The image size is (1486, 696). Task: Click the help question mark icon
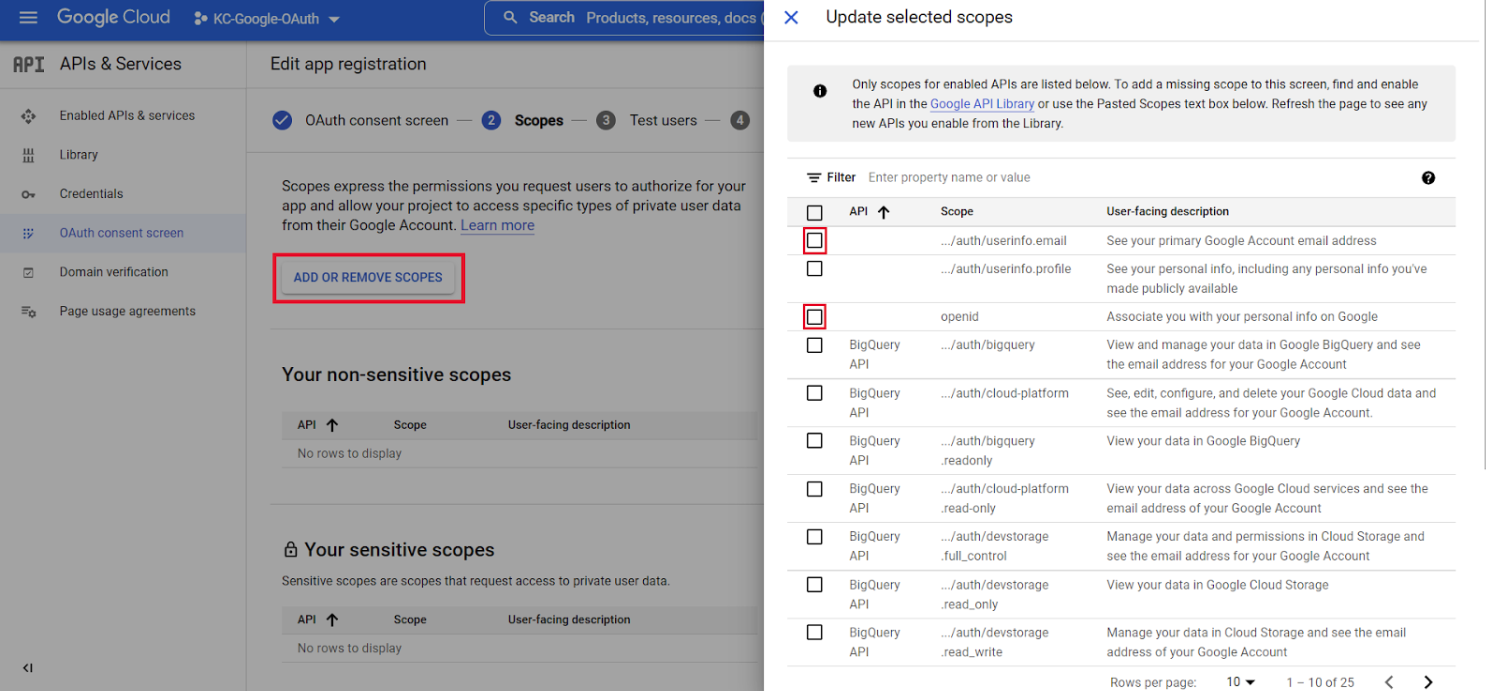coord(1427,178)
